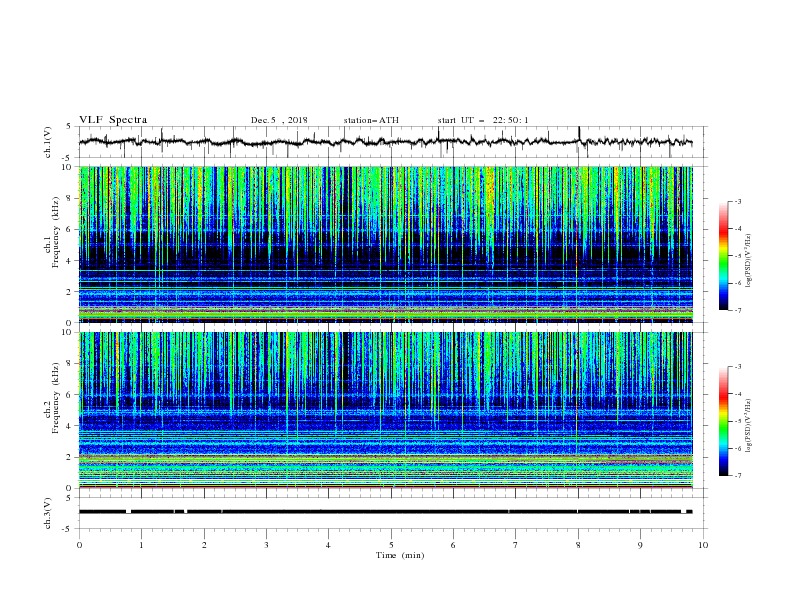The image size is (792, 612).
Task: Click the ch.3(V) axis label
Action: (48, 513)
